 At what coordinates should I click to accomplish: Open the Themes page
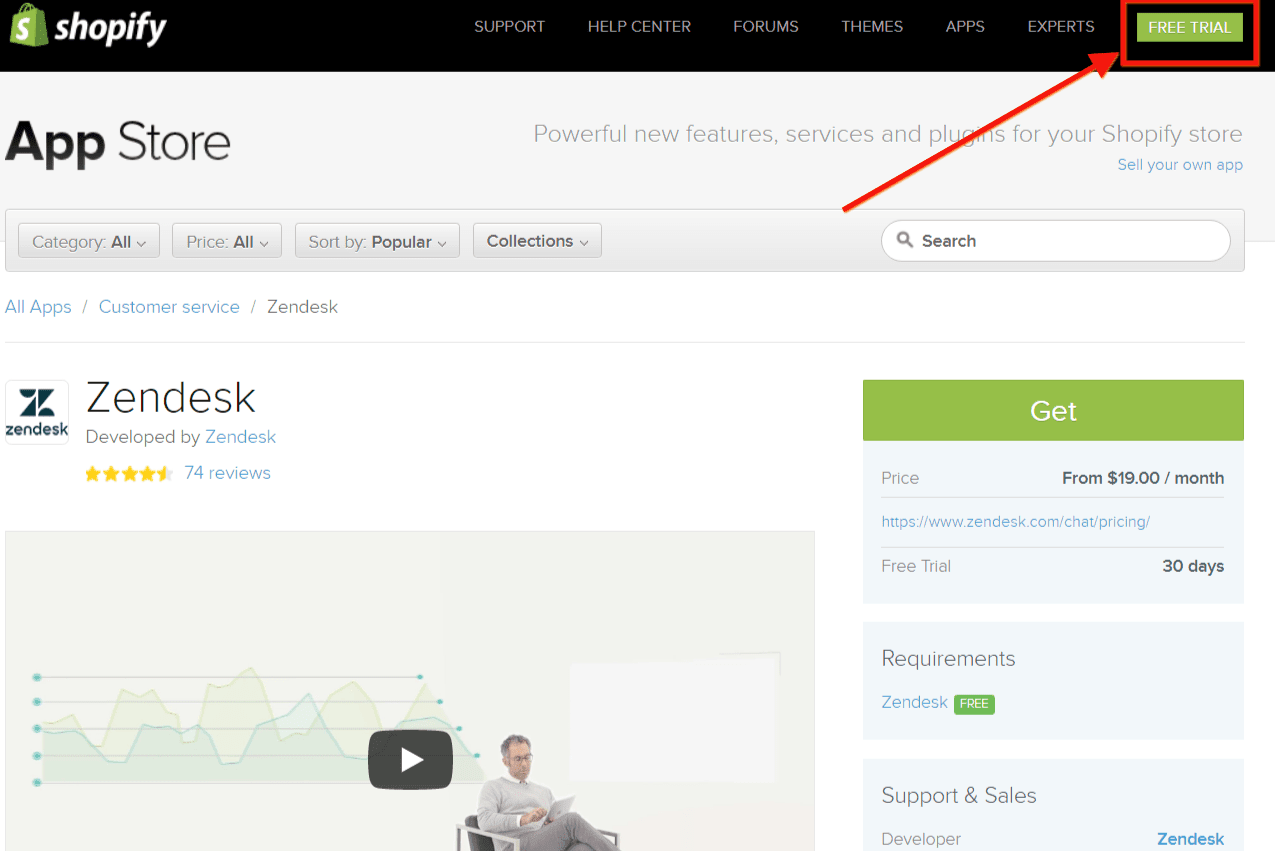[x=872, y=27]
